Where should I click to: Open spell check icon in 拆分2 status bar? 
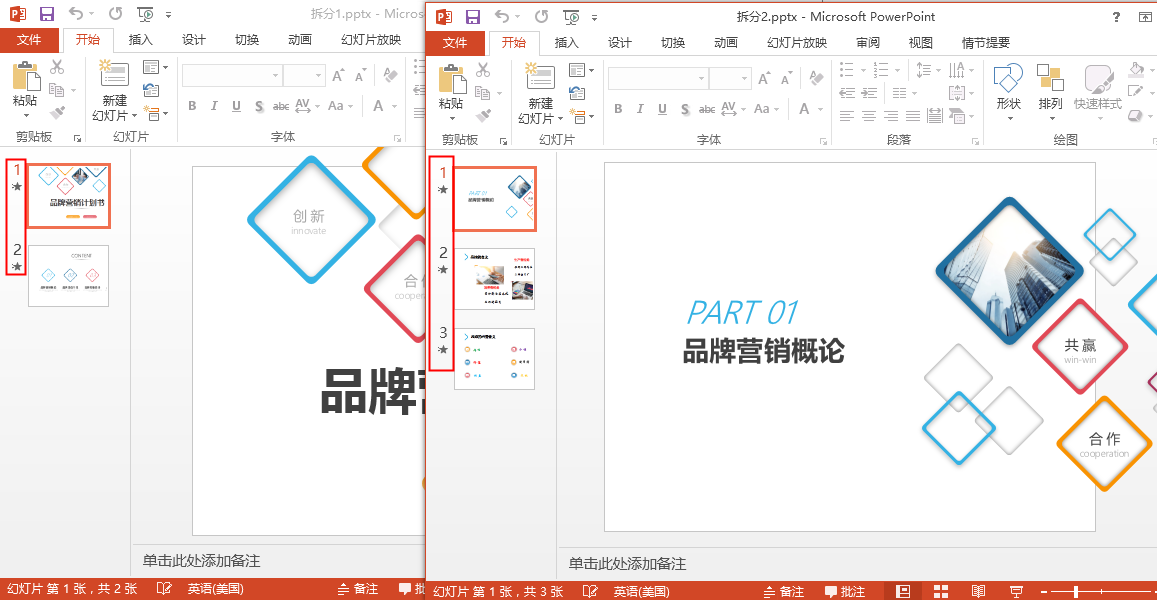590,591
